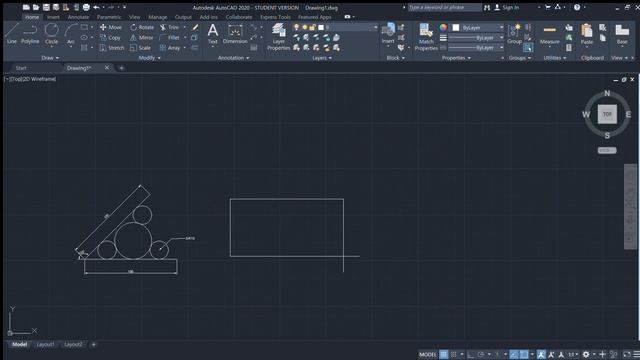The width and height of the screenshot is (640, 360).
Task: Add a new layout with plus button
Action: pyautogui.click(x=93, y=344)
